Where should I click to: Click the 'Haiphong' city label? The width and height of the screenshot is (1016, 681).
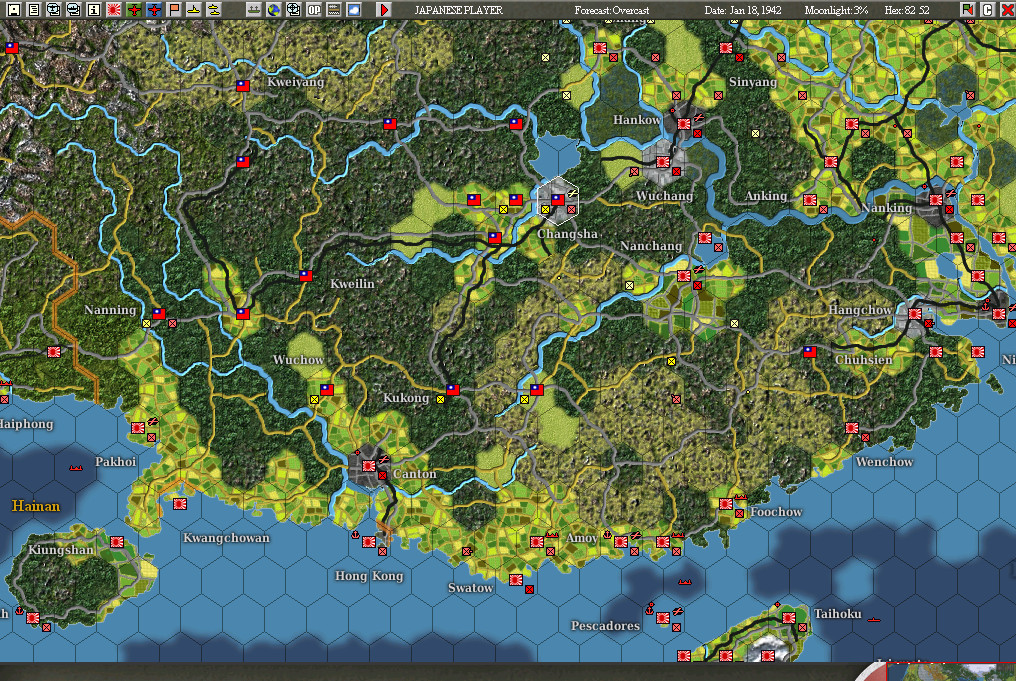pos(27,424)
